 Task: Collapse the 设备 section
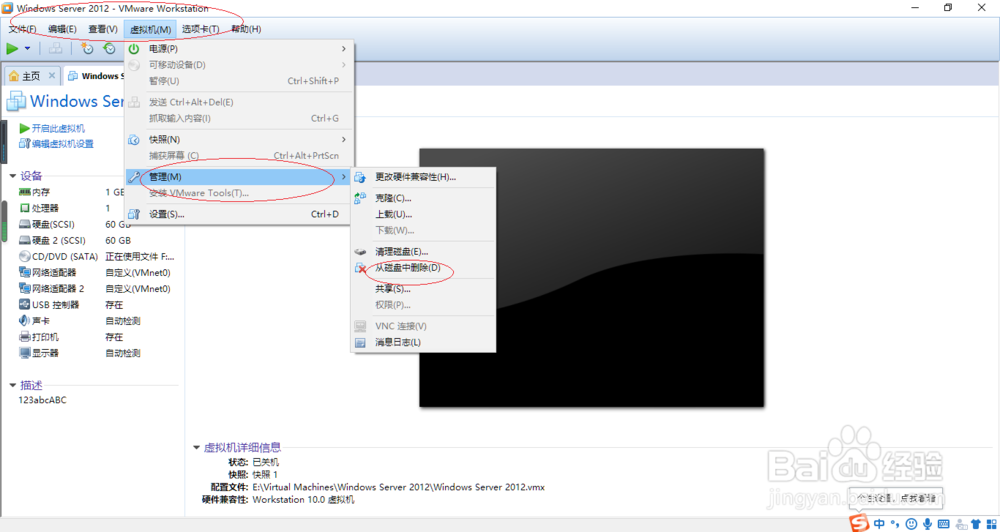(x=13, y=175)
